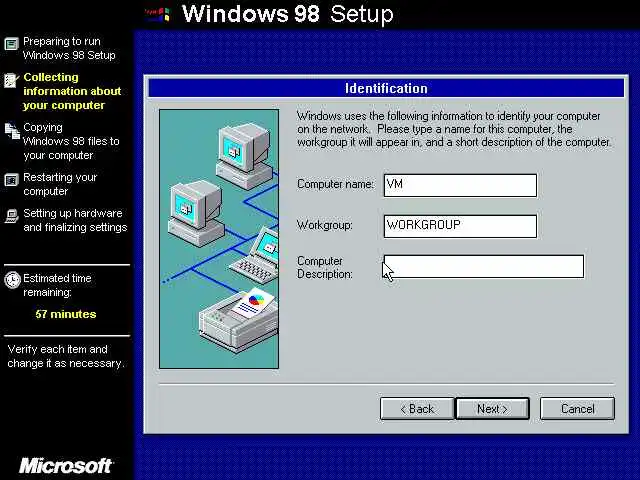
Task: Click the identification instructions paragraph
Action: [x=454, y=129]
